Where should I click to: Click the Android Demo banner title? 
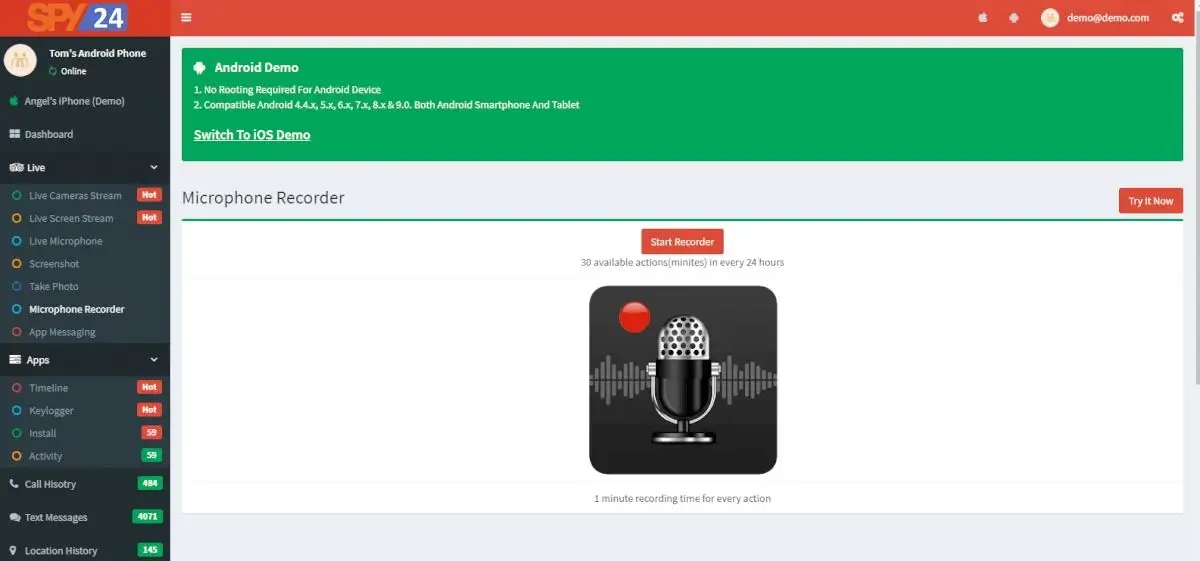pyautogui.click(x=256, y=68)
